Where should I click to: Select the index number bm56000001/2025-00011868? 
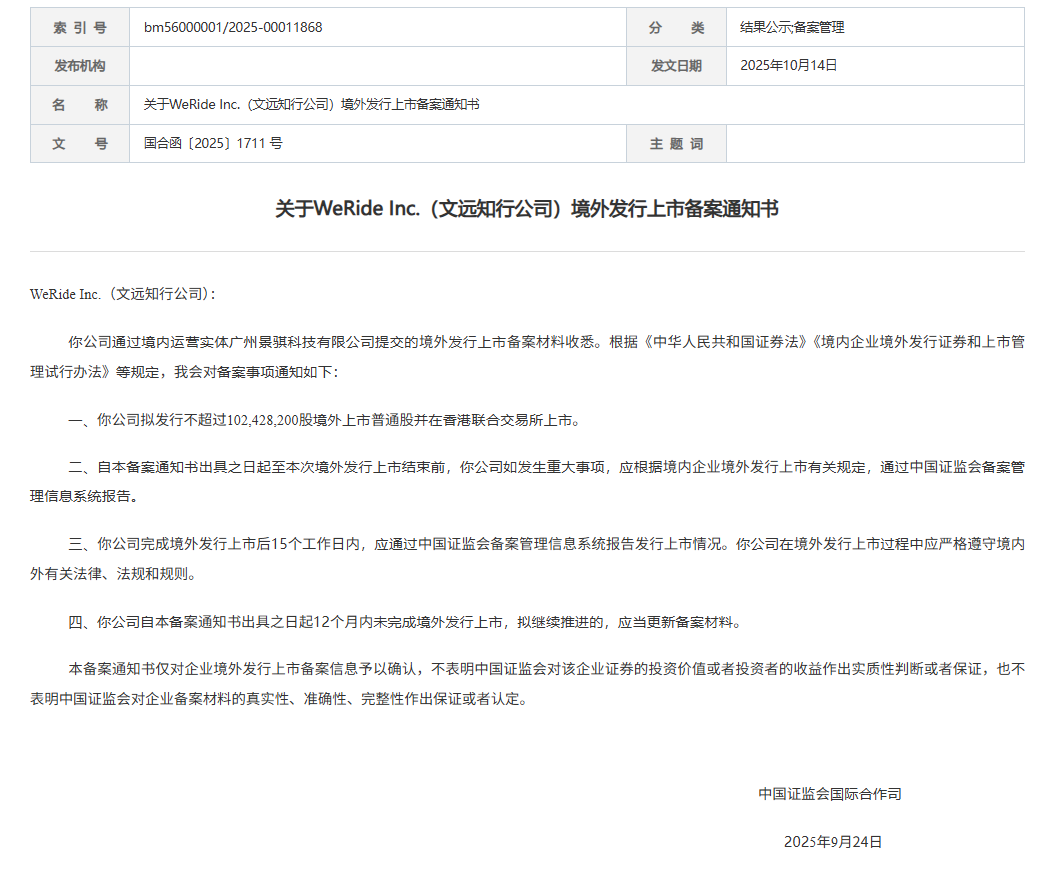click(x=233, y=28)
